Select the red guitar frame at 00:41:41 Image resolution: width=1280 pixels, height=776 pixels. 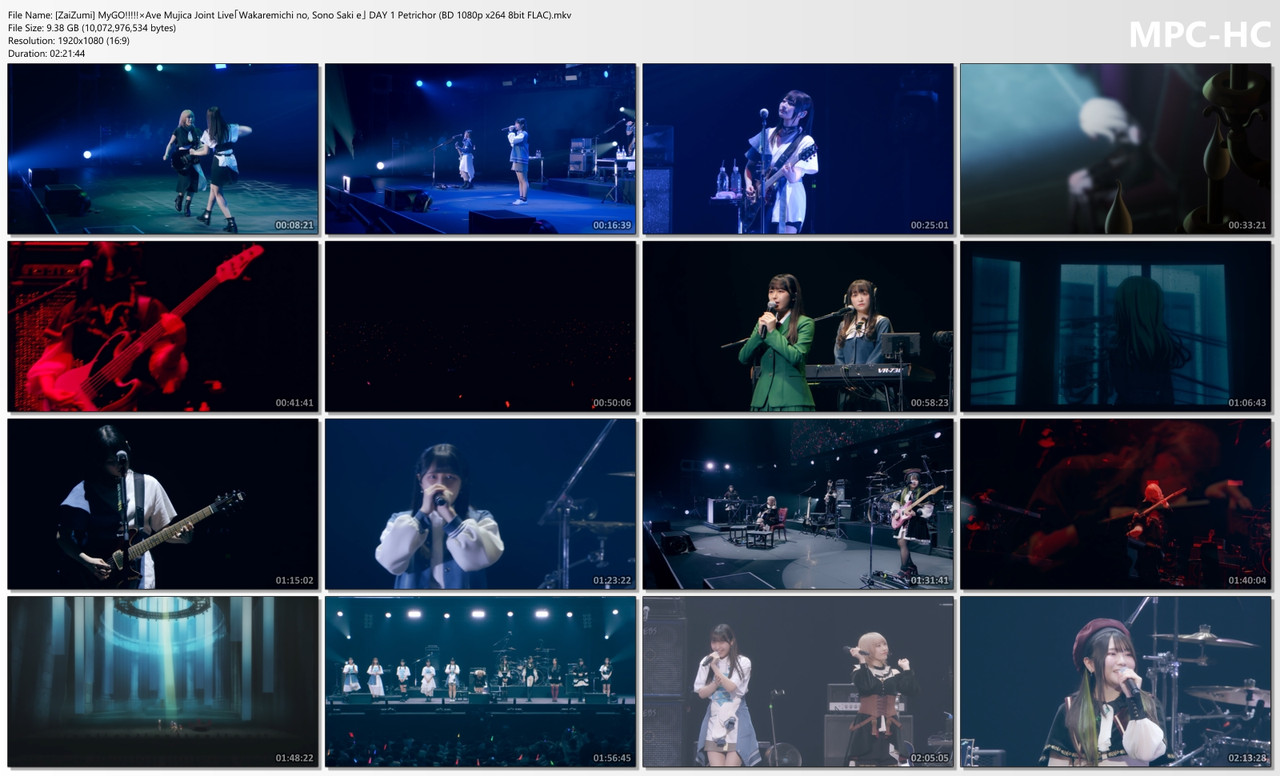163,326
